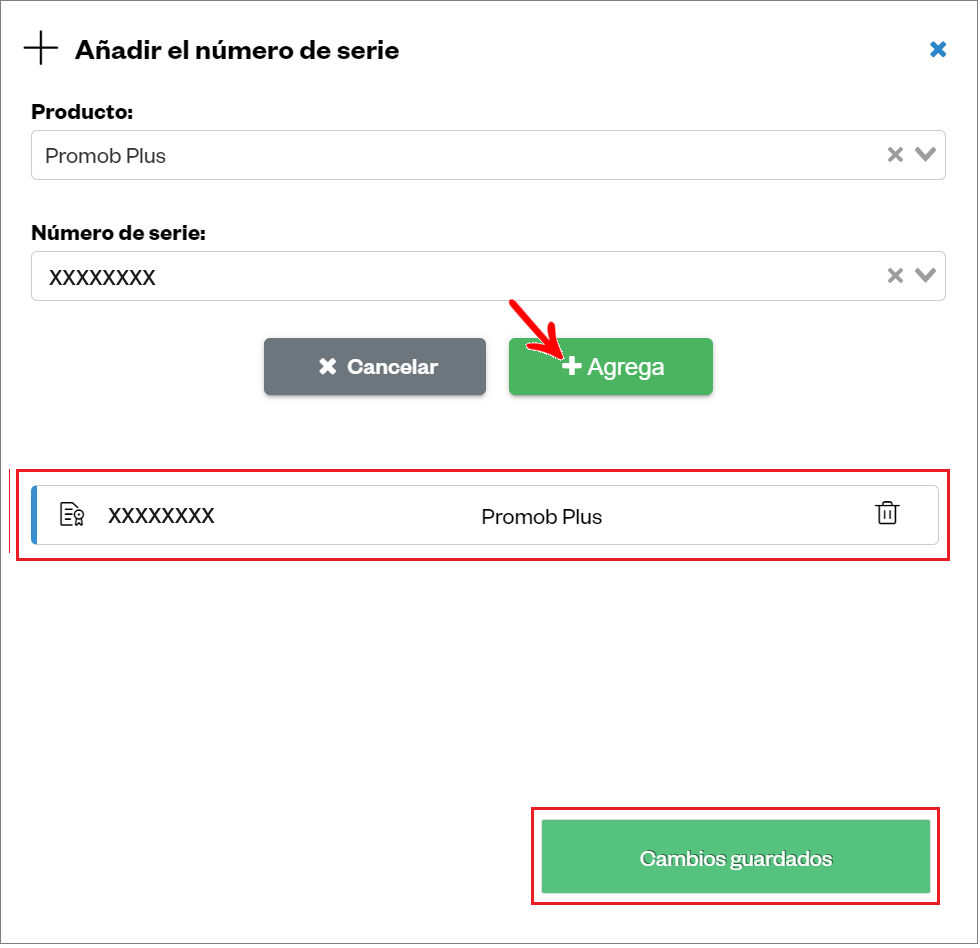Click the X icon on the Cancelar button

pyautogui.click(x=328, y=366)
